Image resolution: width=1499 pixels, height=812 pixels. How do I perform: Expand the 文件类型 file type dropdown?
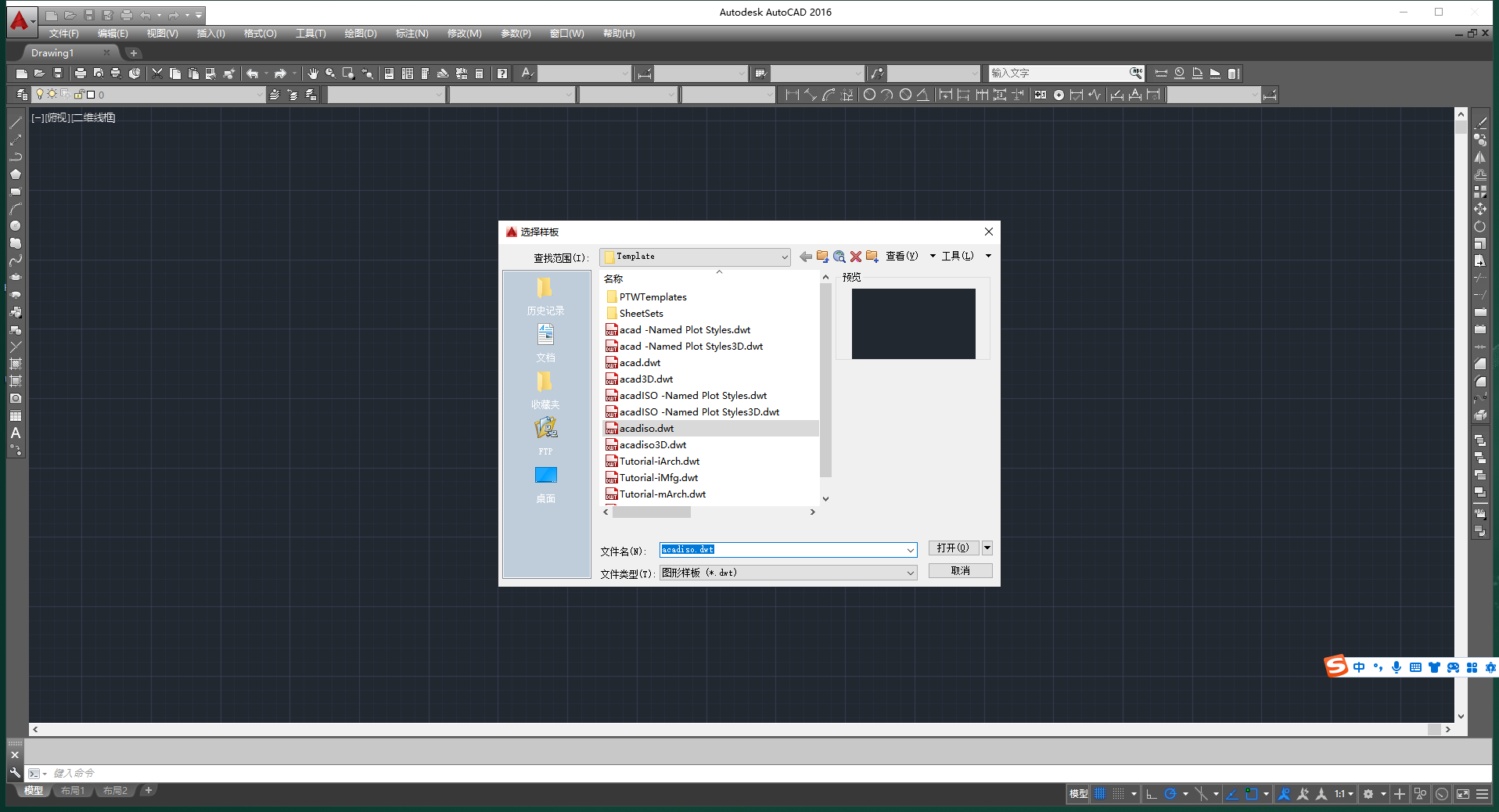(x=910, y=573)
